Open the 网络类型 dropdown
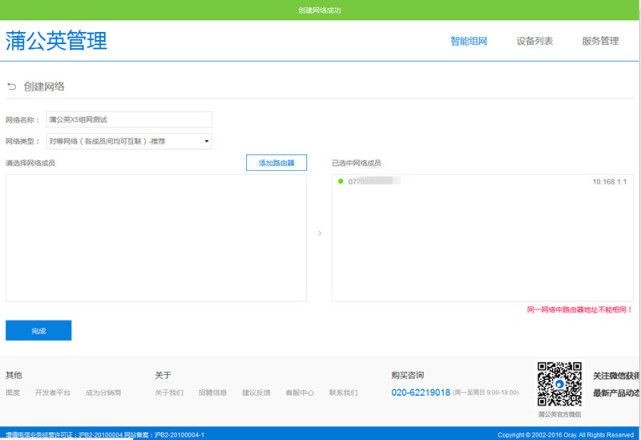Viewport: 641px width, 440px height. click(x=128, y=142)
